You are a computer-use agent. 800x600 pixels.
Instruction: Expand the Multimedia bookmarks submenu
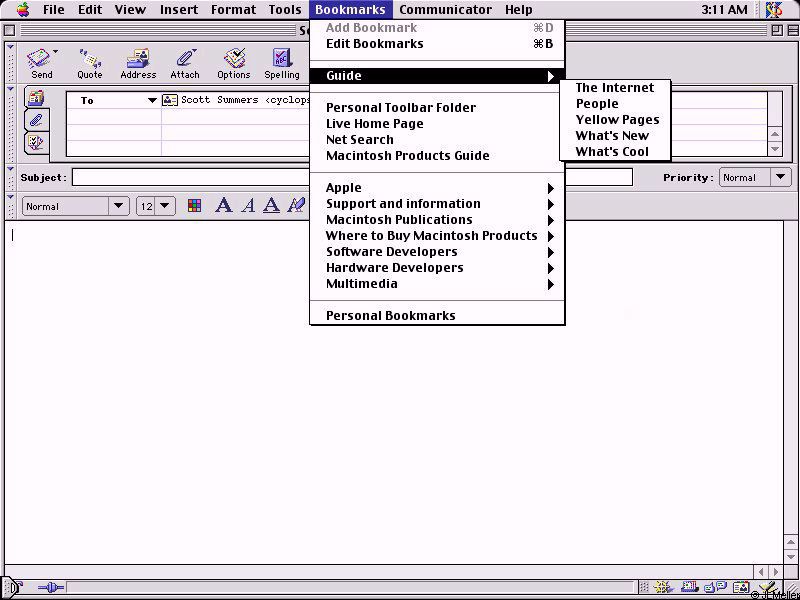point(437,284)
